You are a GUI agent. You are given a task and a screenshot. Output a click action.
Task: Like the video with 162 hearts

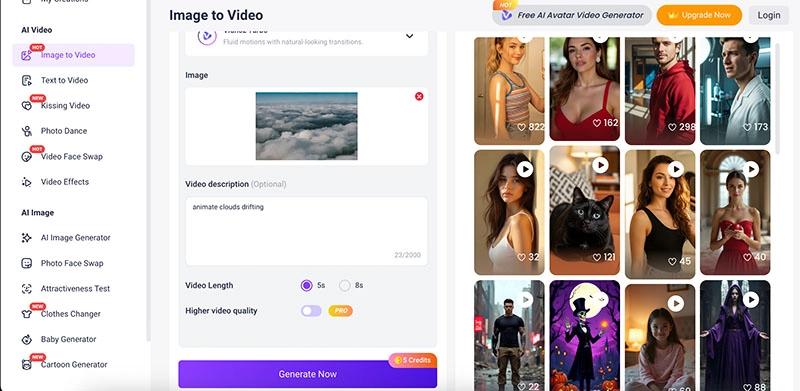[x=597, y=123]
